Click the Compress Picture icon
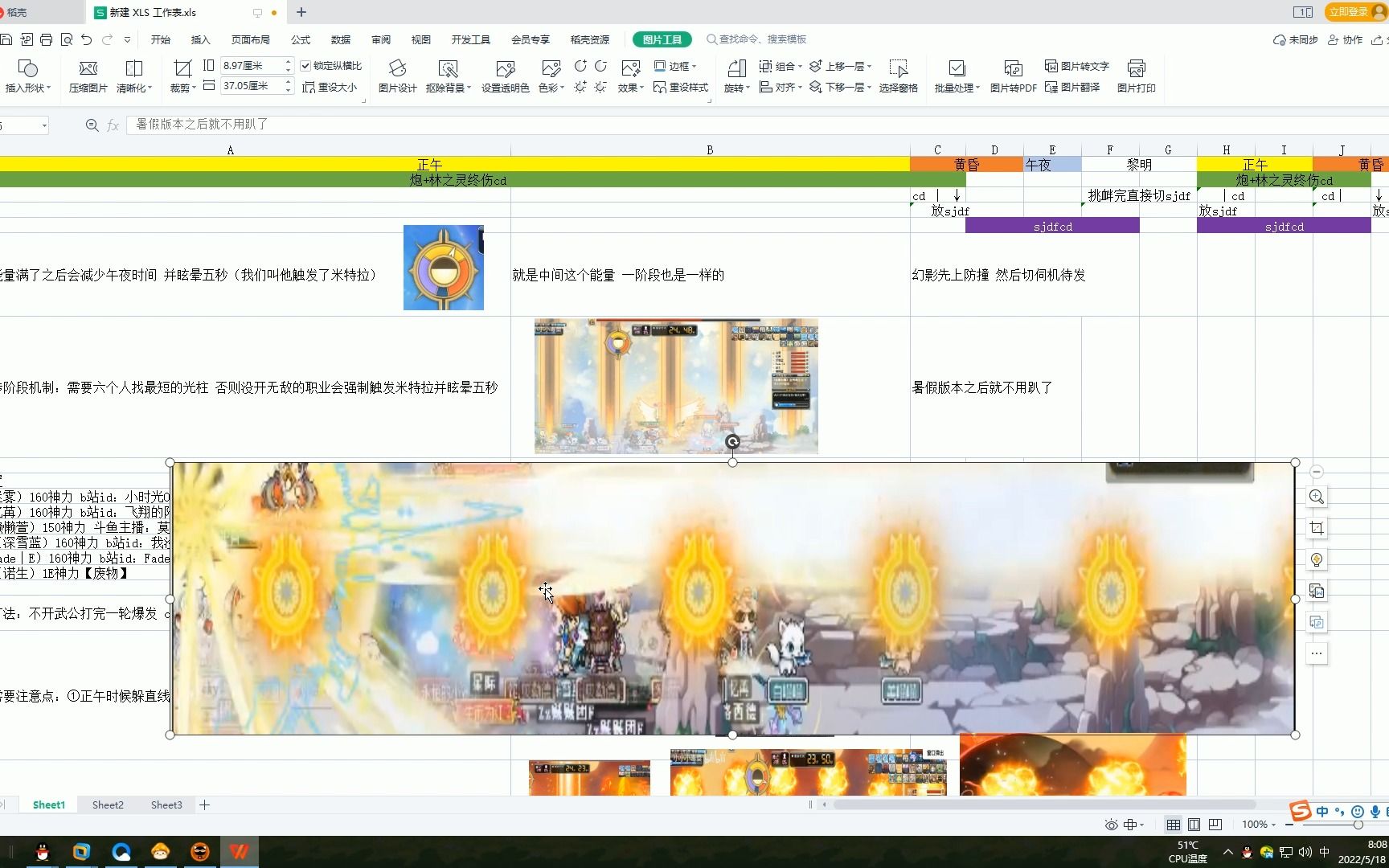This screenshot has width=1389, height=868. (88, 69)
